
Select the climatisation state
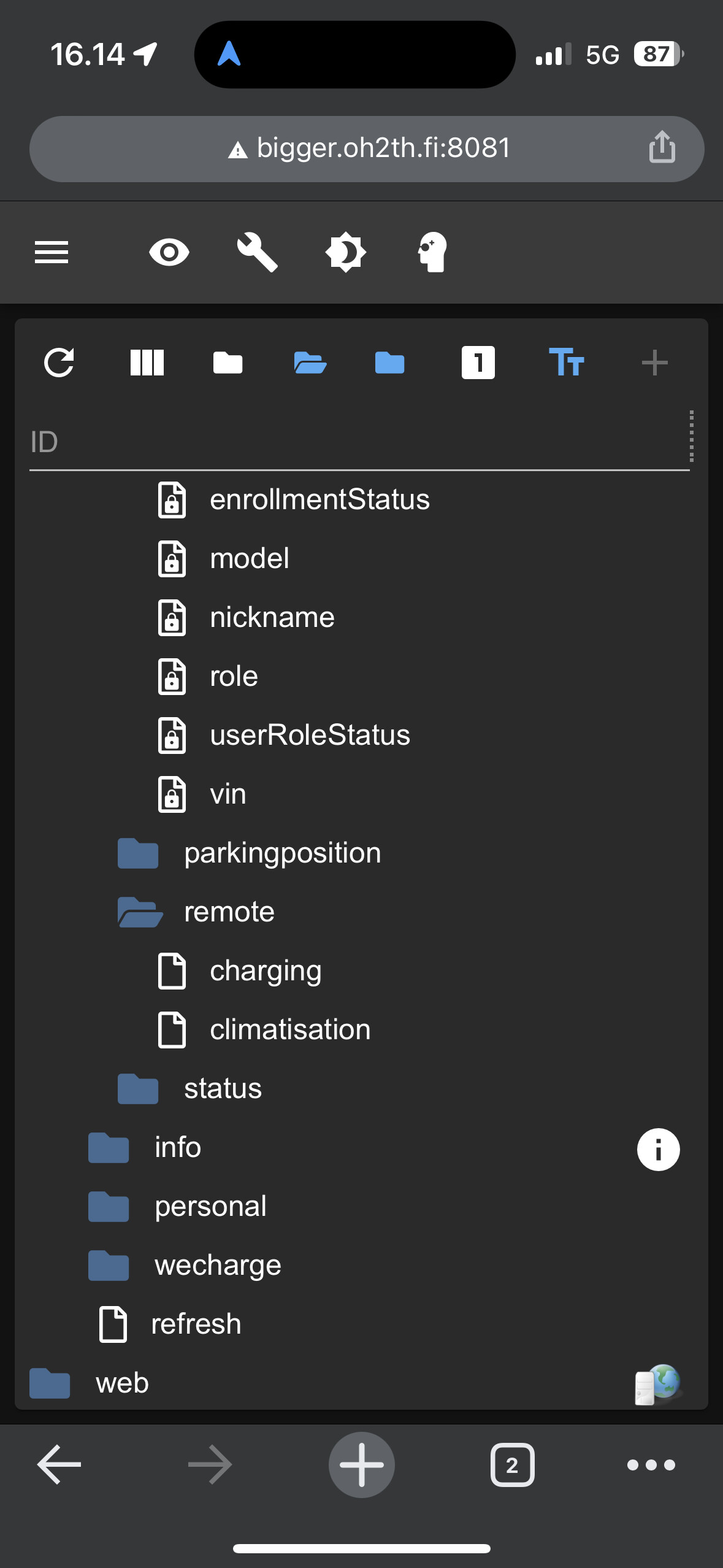coord(290,1029)
